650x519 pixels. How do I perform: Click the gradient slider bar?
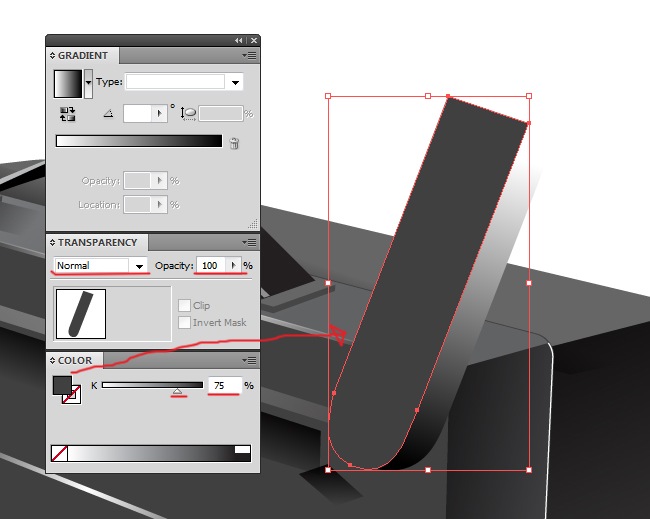click(x=139, y=141)
